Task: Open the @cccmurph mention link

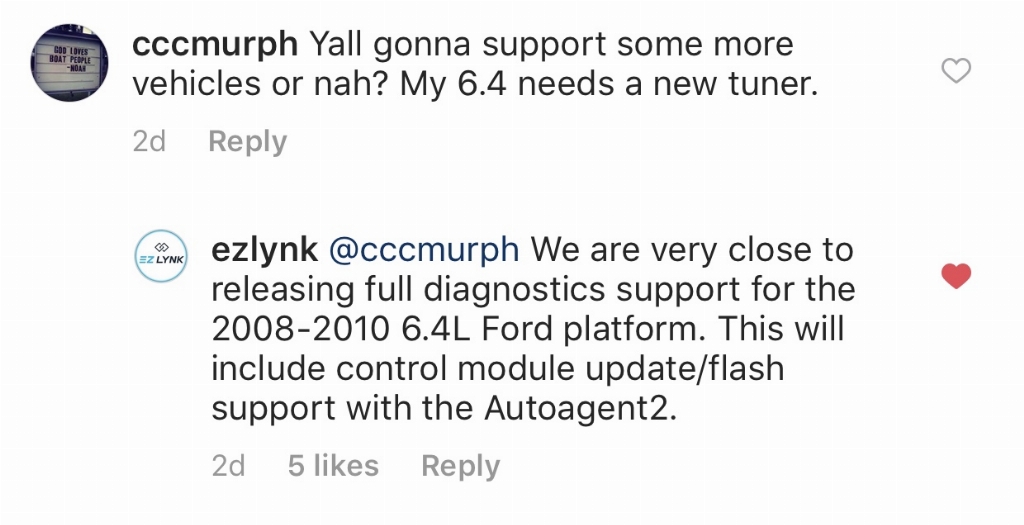Action: coord(424,251)
